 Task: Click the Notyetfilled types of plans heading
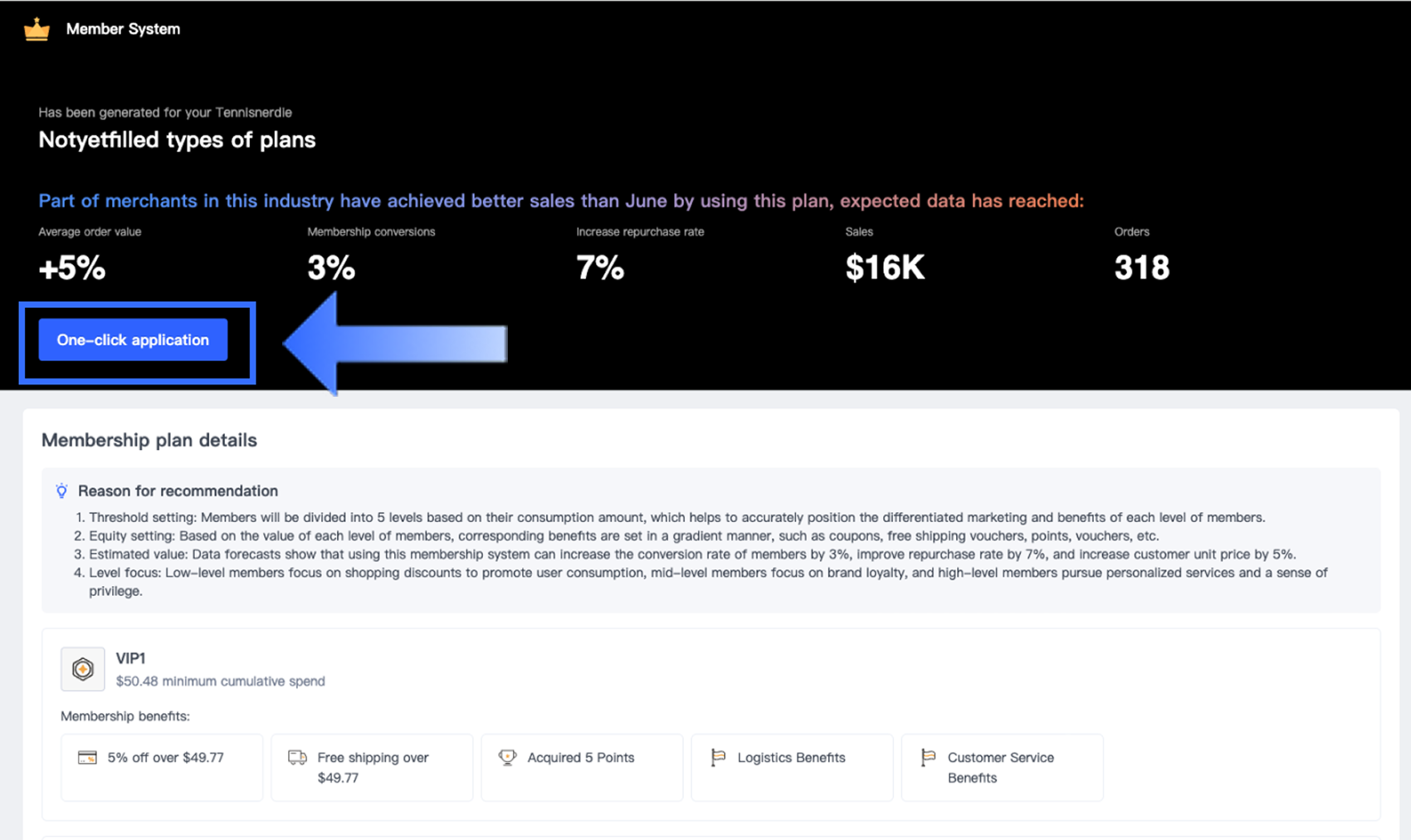(x=177, y=139)
